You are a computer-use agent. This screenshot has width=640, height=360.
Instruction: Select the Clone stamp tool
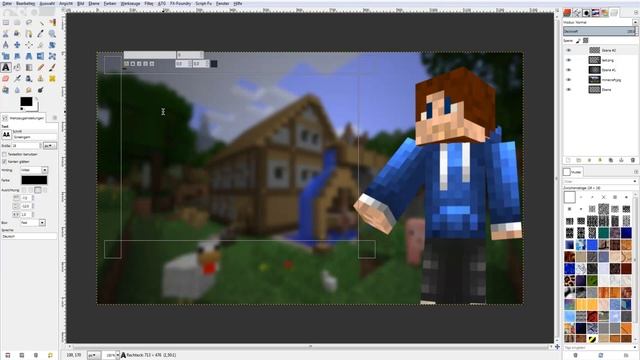coord(41,78)
